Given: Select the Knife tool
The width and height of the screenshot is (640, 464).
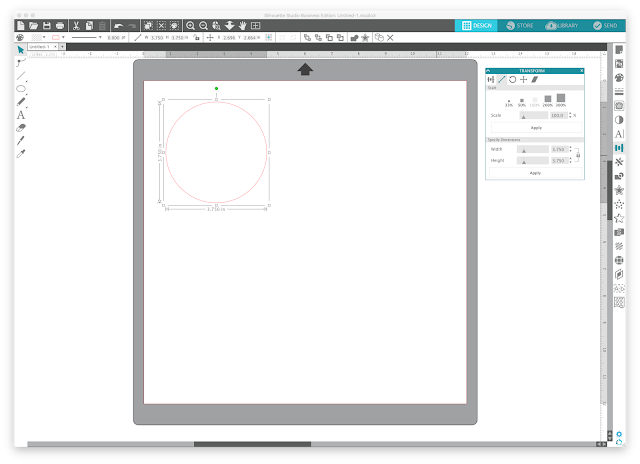Looking at the screenshot, I should coord(21,141).
